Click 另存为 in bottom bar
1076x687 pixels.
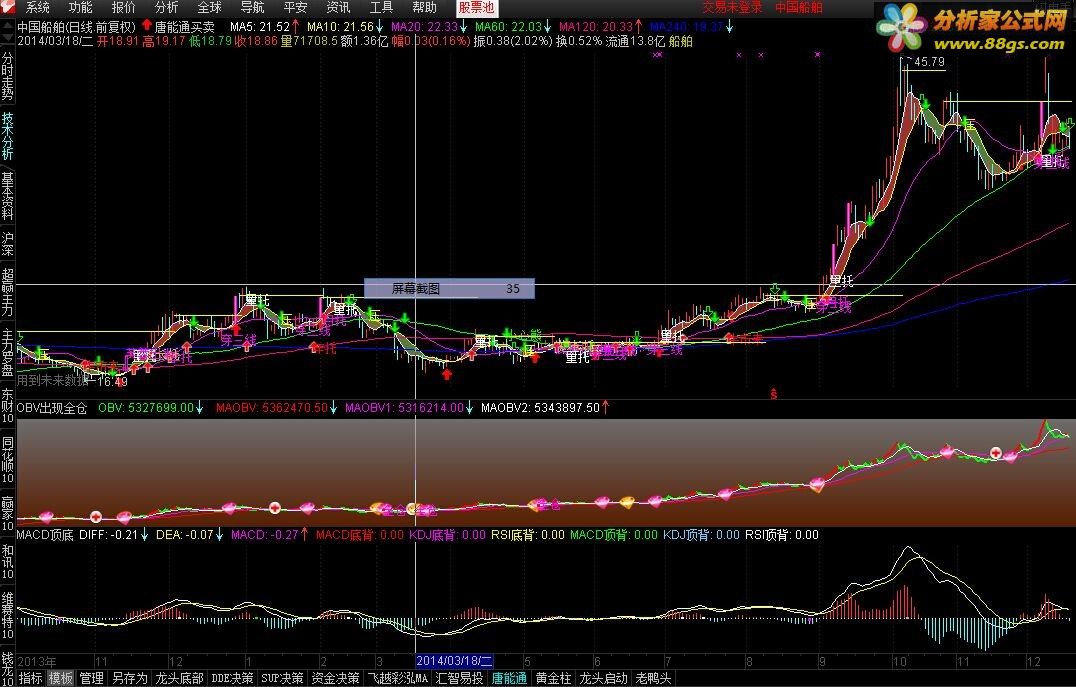(x=130, y=679)
